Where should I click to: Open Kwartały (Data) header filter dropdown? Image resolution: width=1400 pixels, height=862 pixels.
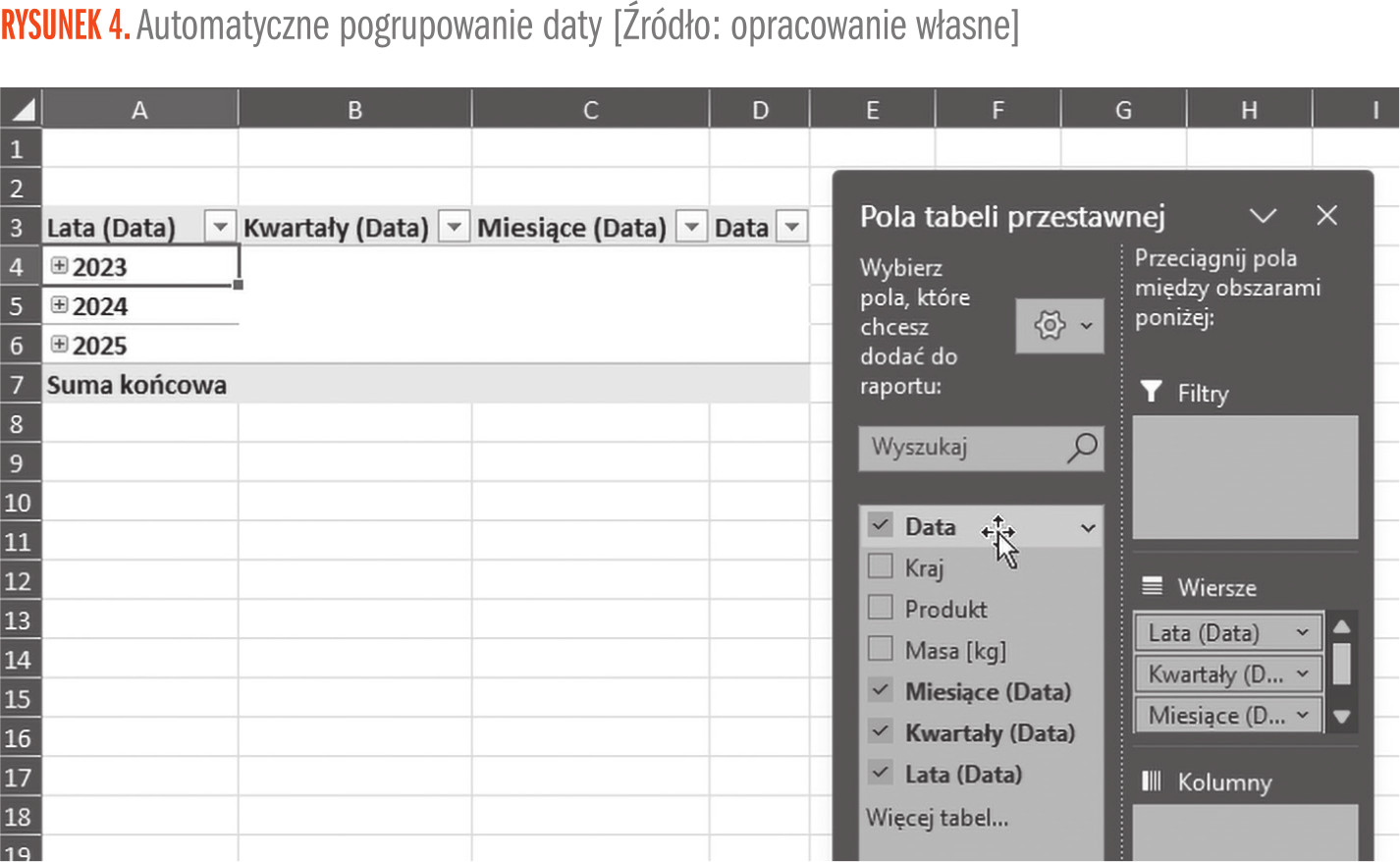pos(454,227)
